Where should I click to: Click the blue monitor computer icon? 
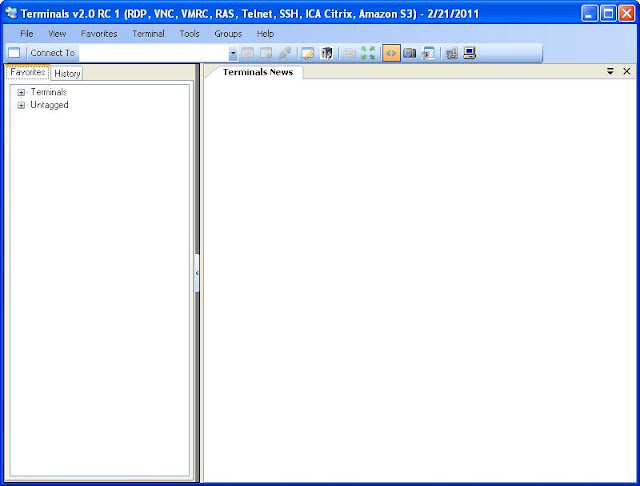470,53
